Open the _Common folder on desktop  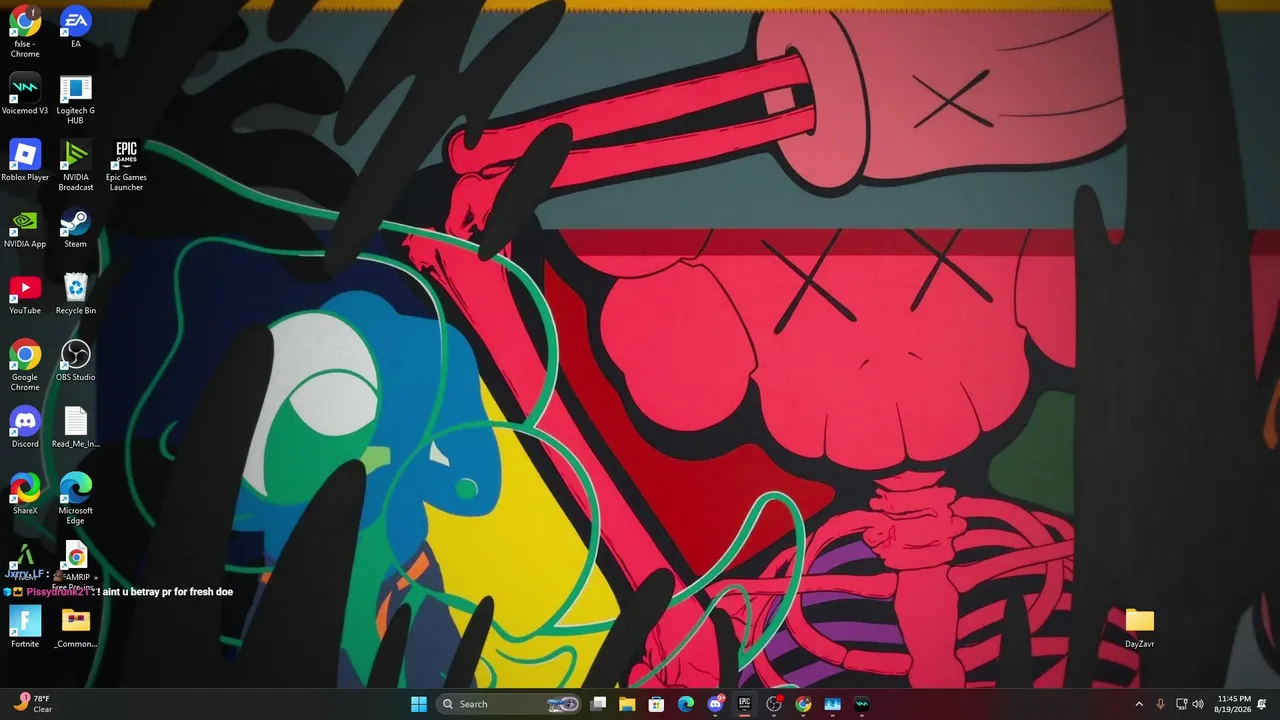(x=76, y=627)
